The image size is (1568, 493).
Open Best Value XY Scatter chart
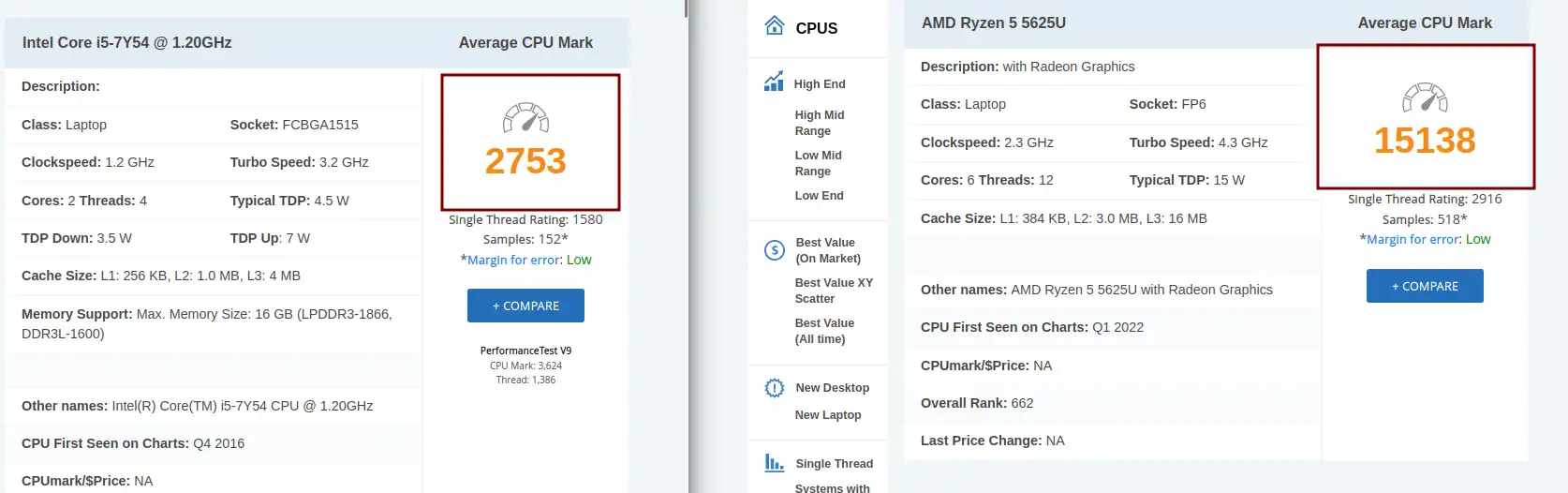tap(834, 291)
